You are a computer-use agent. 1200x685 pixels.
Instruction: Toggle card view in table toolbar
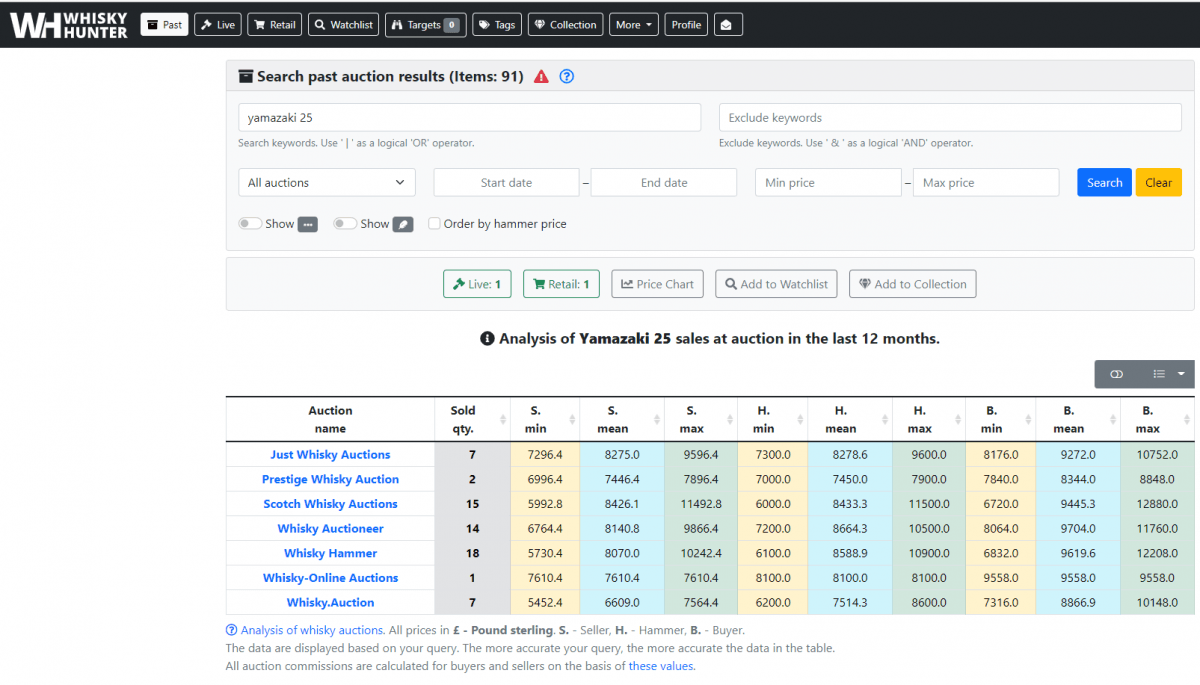[x=1117, y=374]
